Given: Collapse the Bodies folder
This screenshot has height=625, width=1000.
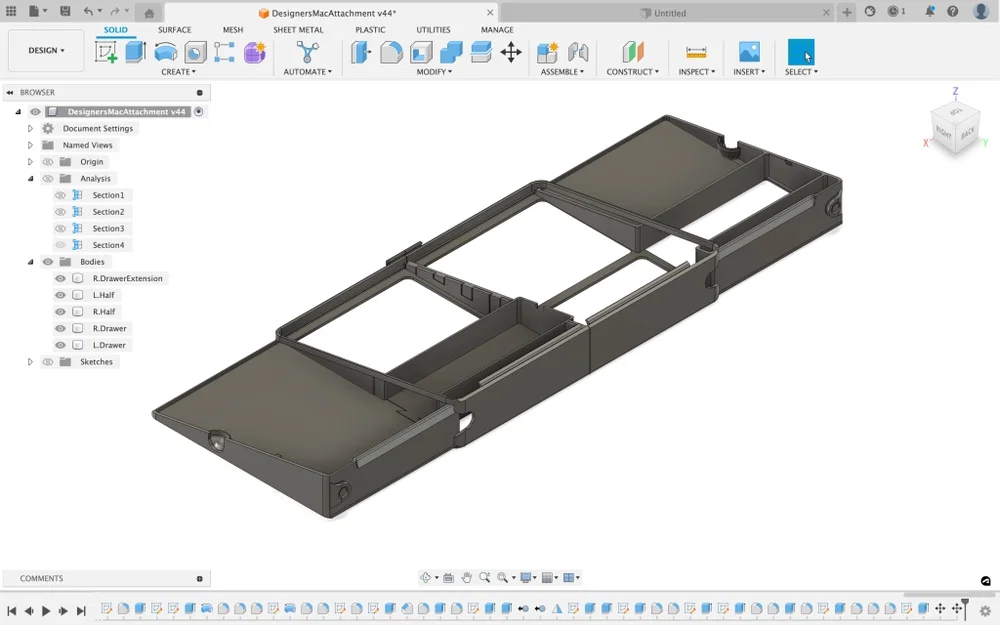Looking at the screenshot, I should (x=30, y=262).
